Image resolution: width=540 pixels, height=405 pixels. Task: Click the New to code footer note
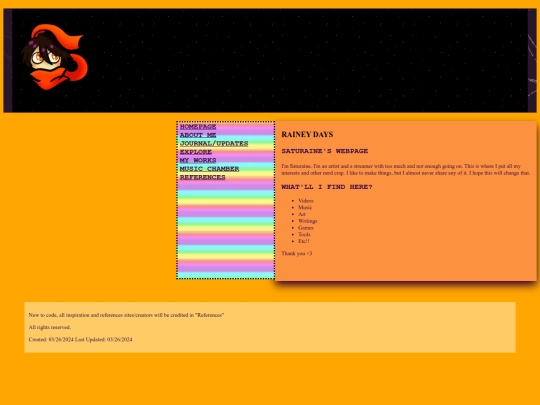[126, 315]
